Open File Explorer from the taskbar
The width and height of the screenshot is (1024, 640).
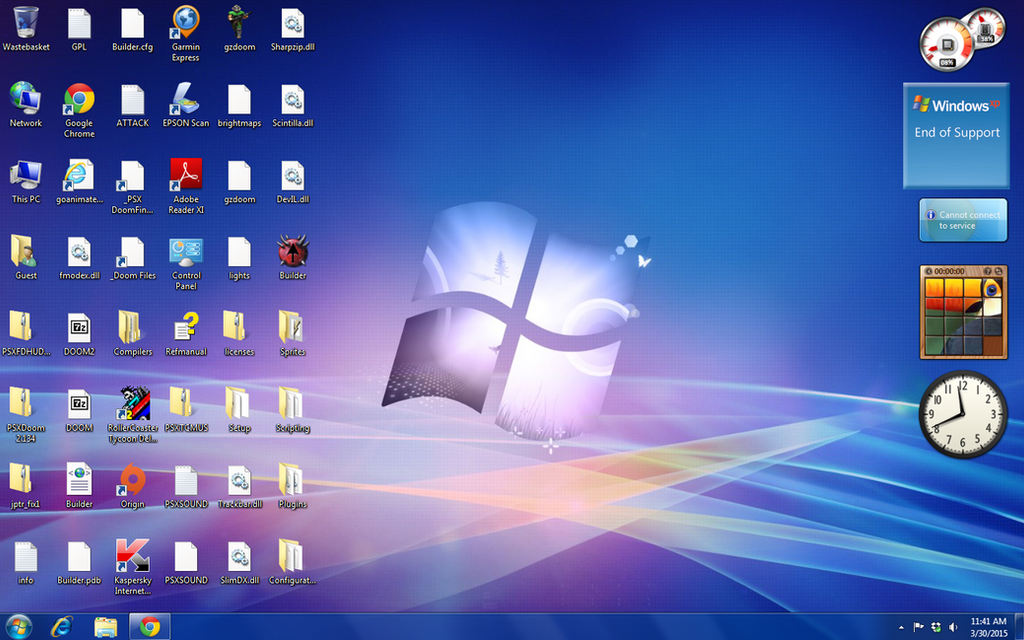click(x=106, y=628)
